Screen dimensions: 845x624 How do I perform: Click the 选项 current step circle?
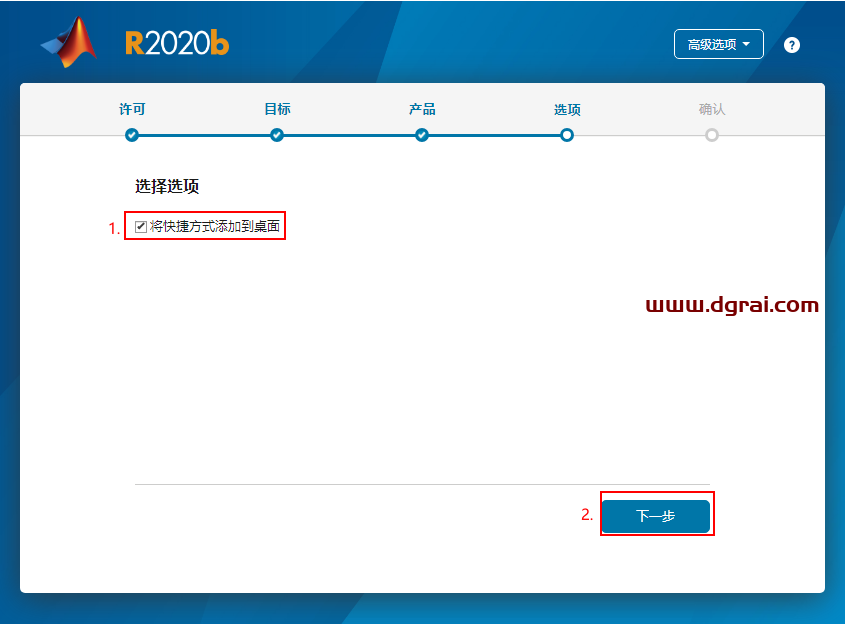[x=567, y=135]
